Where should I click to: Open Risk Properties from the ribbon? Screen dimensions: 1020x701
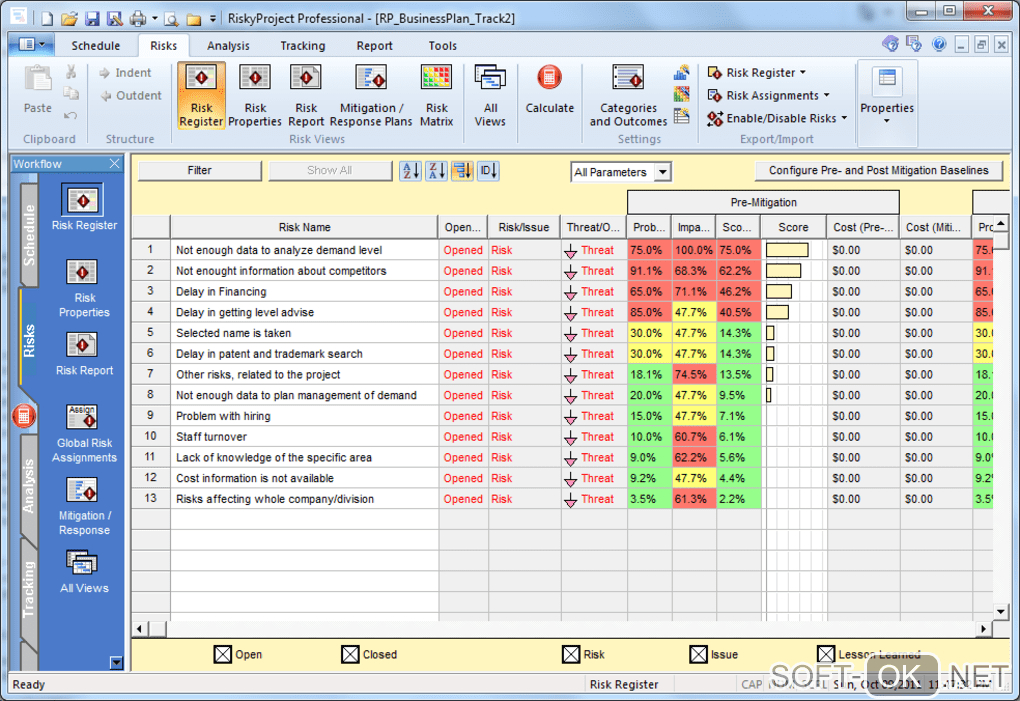(x=254, y=96)
